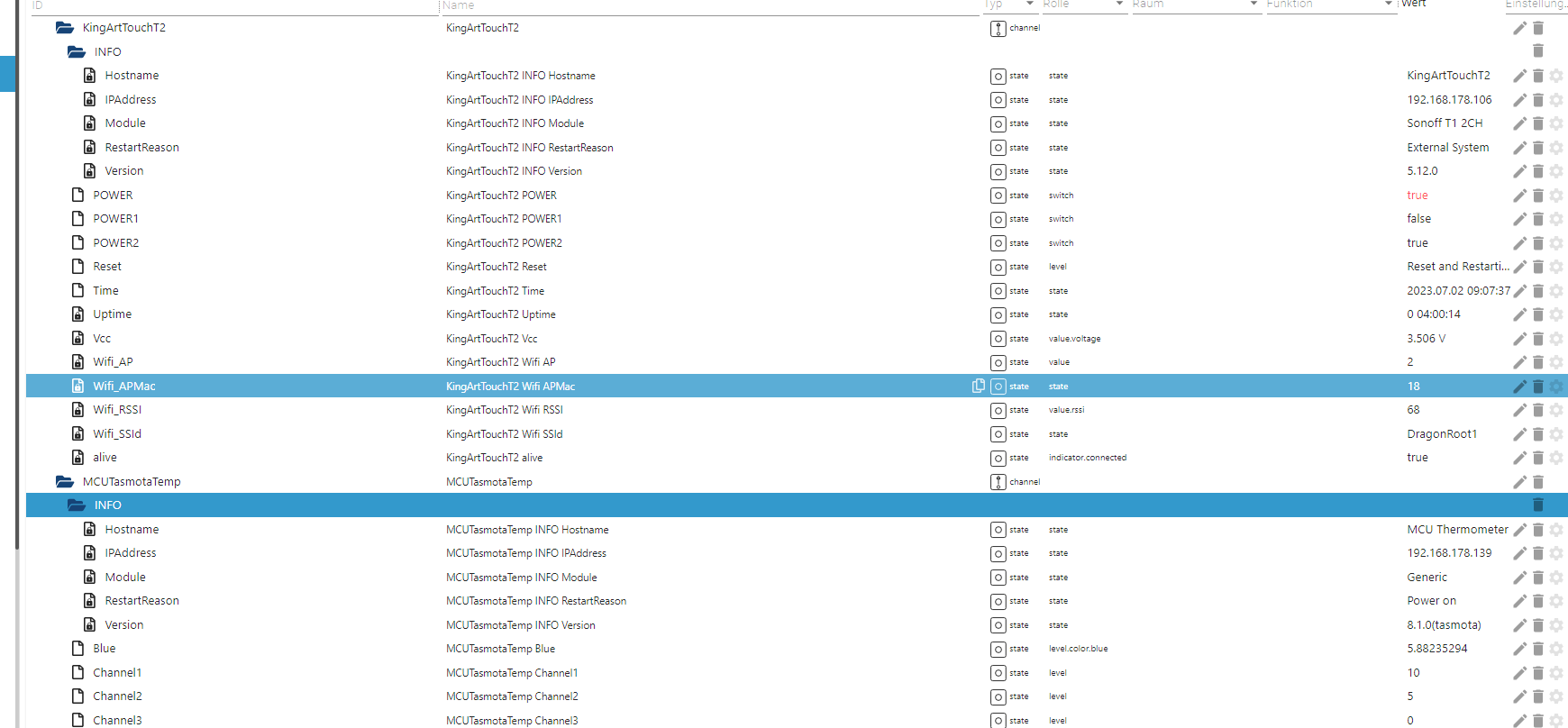The height and width of the screenshot is (728, 1568).
Task: Edit the KingArtTouchT2 Vcc object
Action: coord(1519,339)
